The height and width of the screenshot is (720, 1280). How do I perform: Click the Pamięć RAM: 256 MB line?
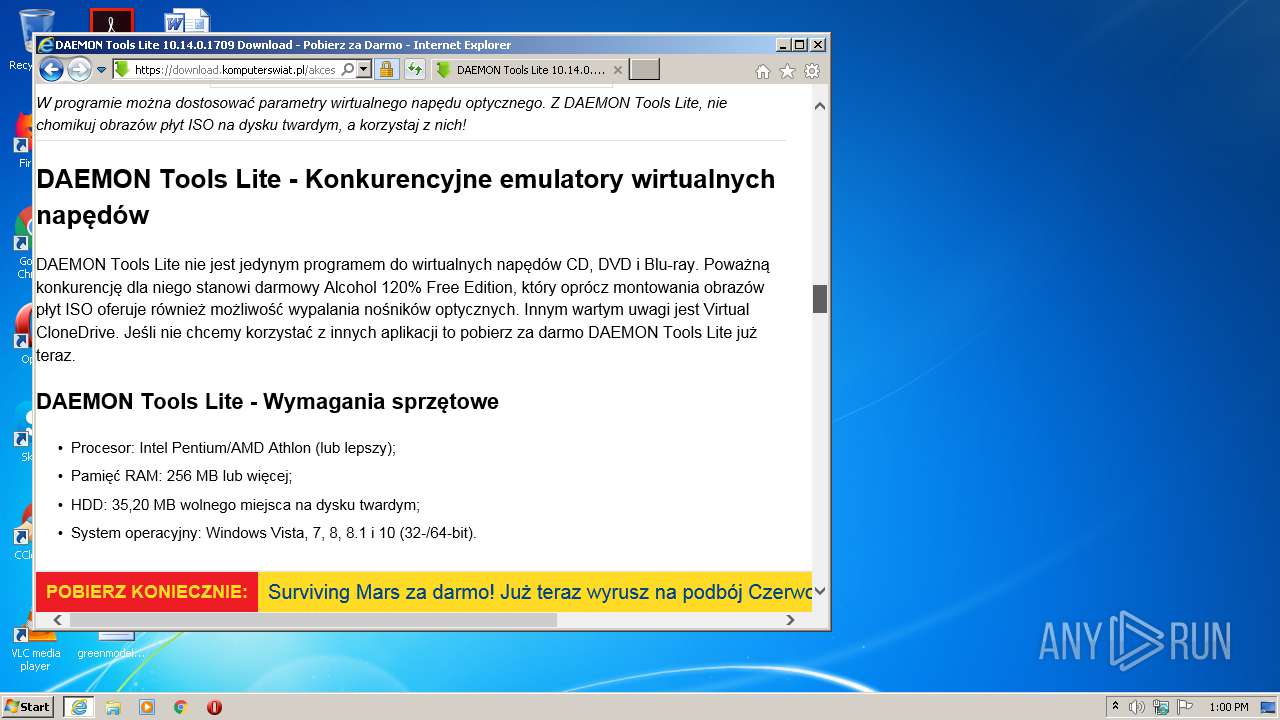[x=181, y=476]
